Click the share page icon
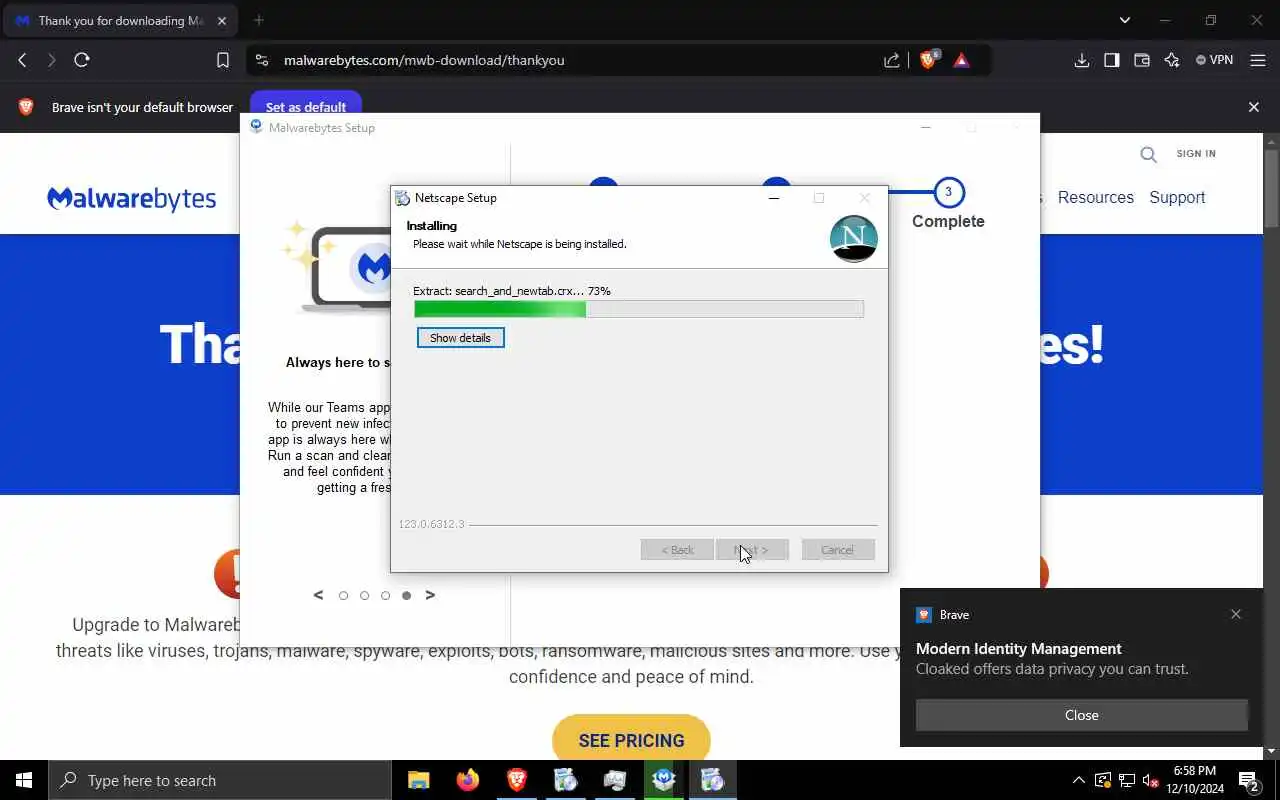 point(892,60)
